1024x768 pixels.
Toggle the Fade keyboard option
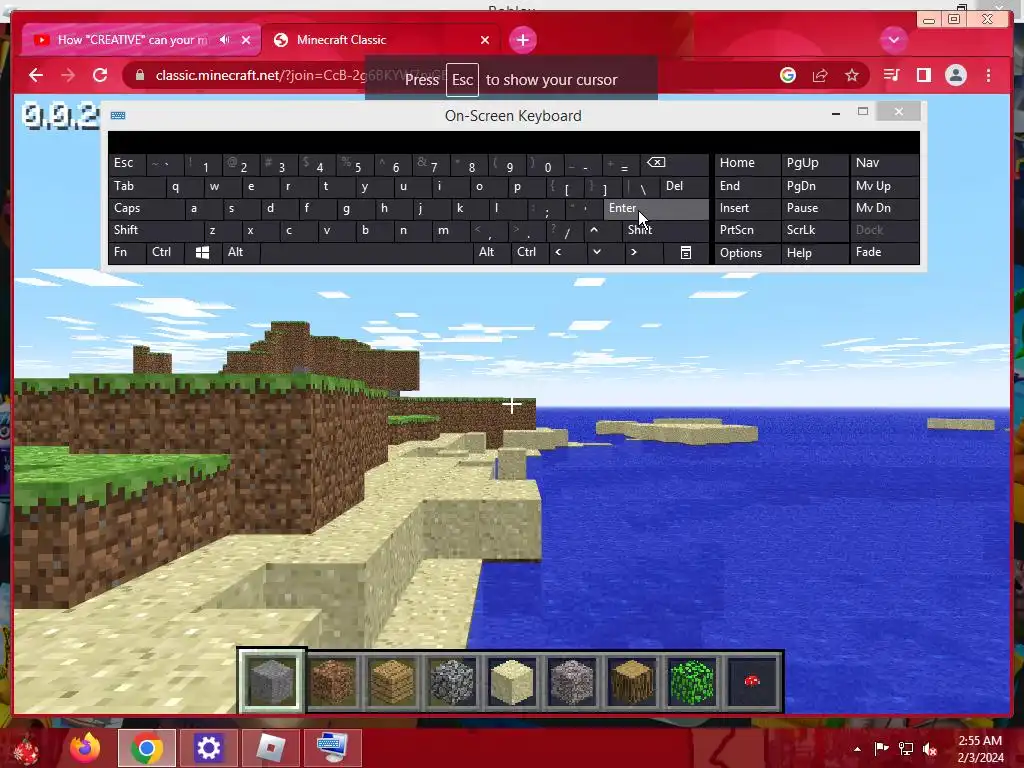[x=884, y=252]
